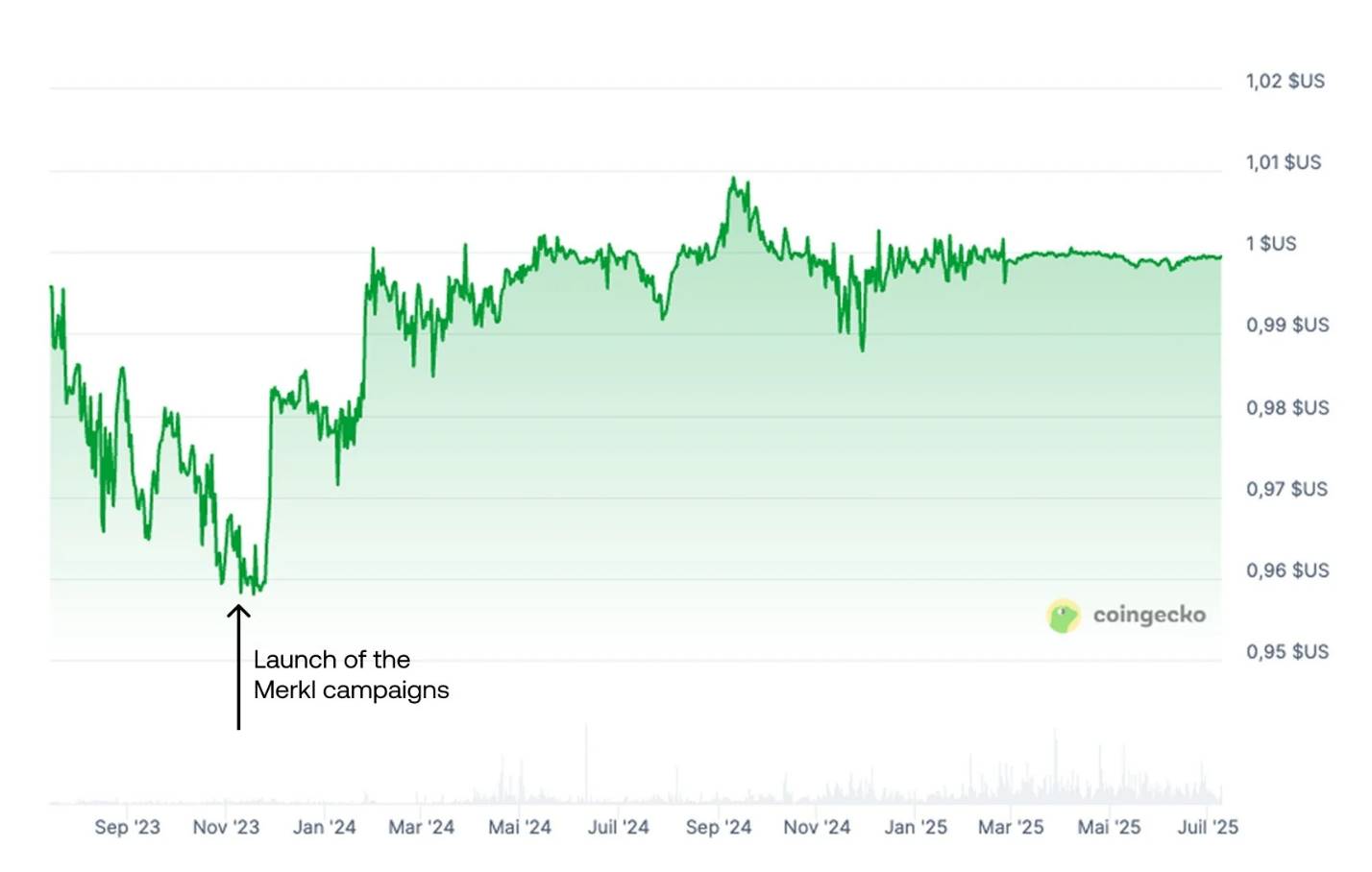Image resolution: width=1372 pixels, height=872 pixels.
Task: Click the CoinGecko gecko logo icon
Action: (x=1063, y=616)
